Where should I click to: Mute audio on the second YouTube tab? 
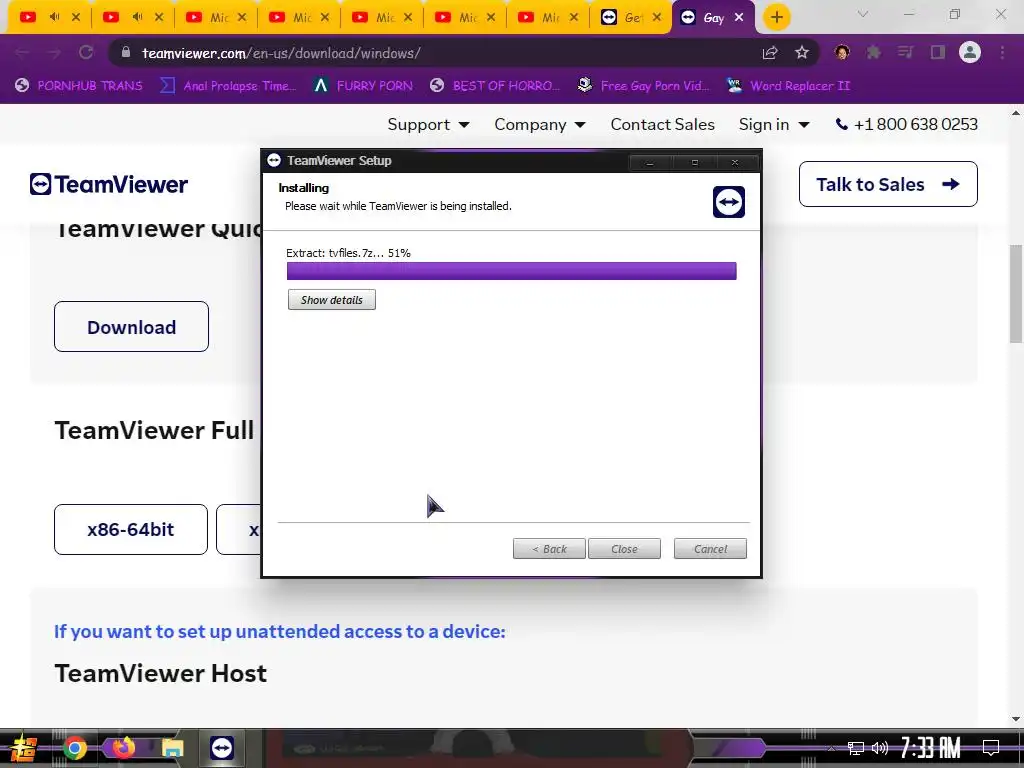pyautogui.click(x=137, y=18)
